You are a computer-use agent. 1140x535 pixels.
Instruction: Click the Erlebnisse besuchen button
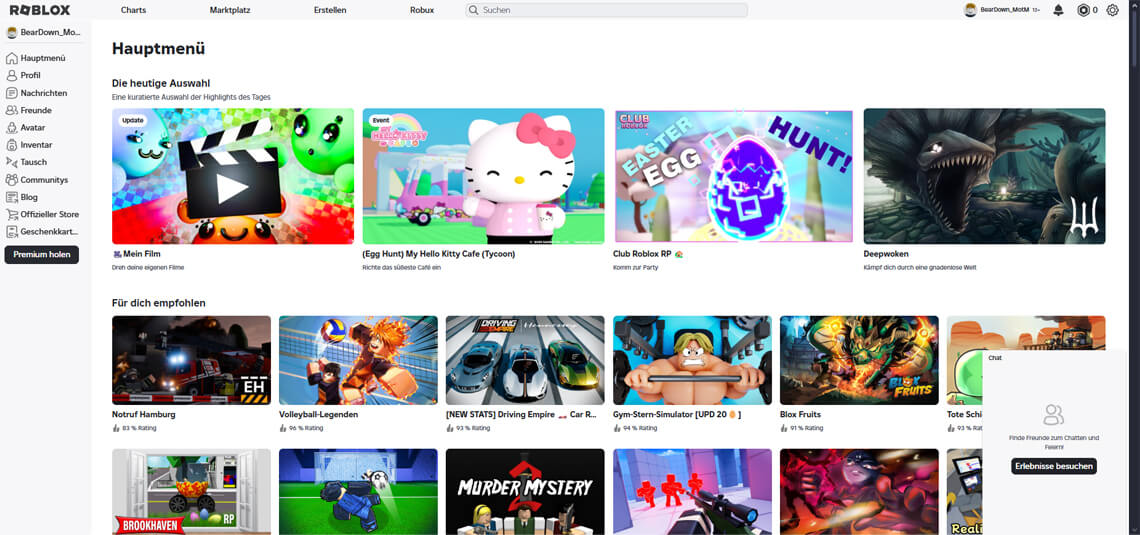pyautogui.click(x=1053, y=466)
